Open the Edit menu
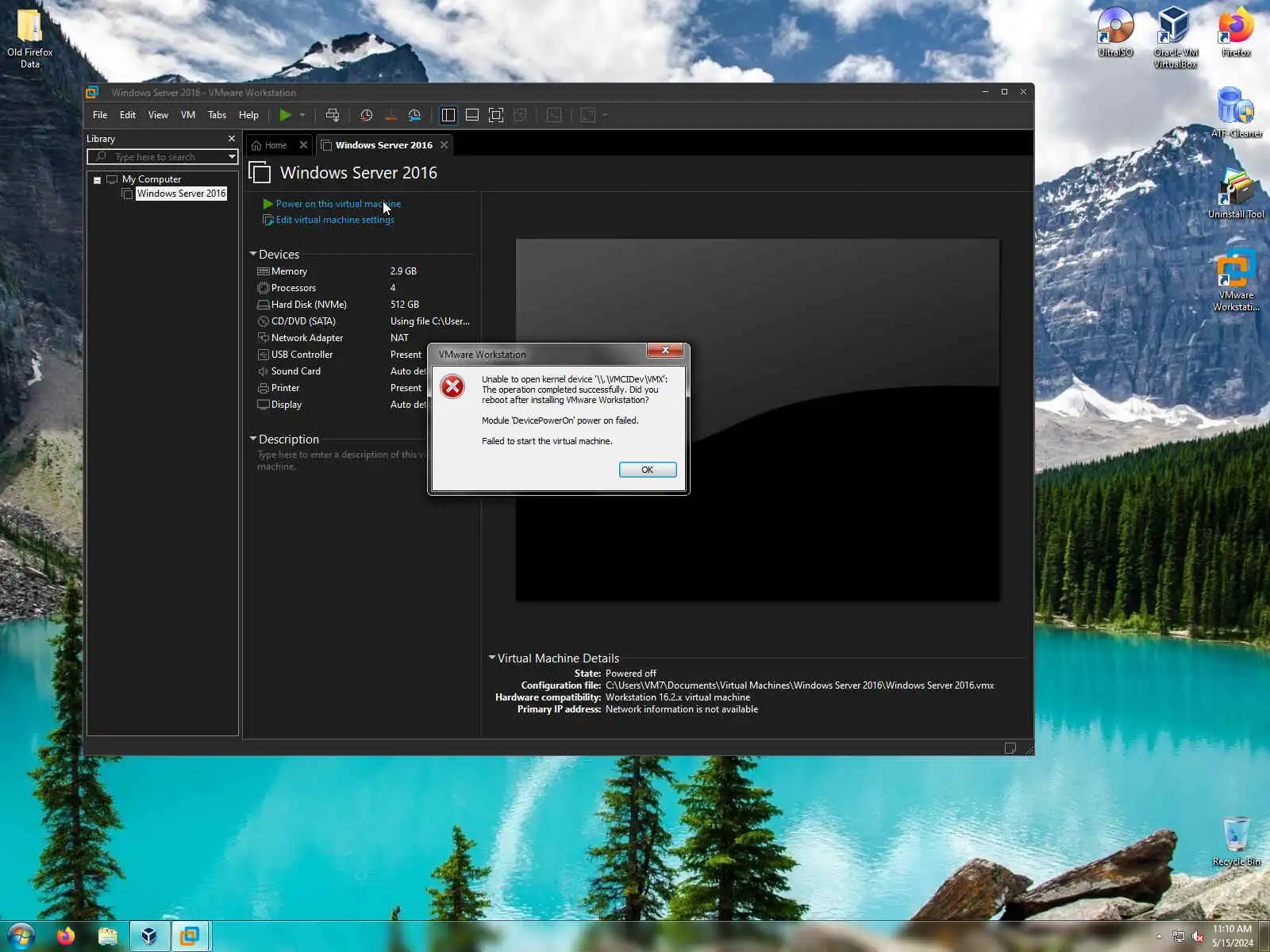This screenshot has width=1270, height=952. point(128,115)
